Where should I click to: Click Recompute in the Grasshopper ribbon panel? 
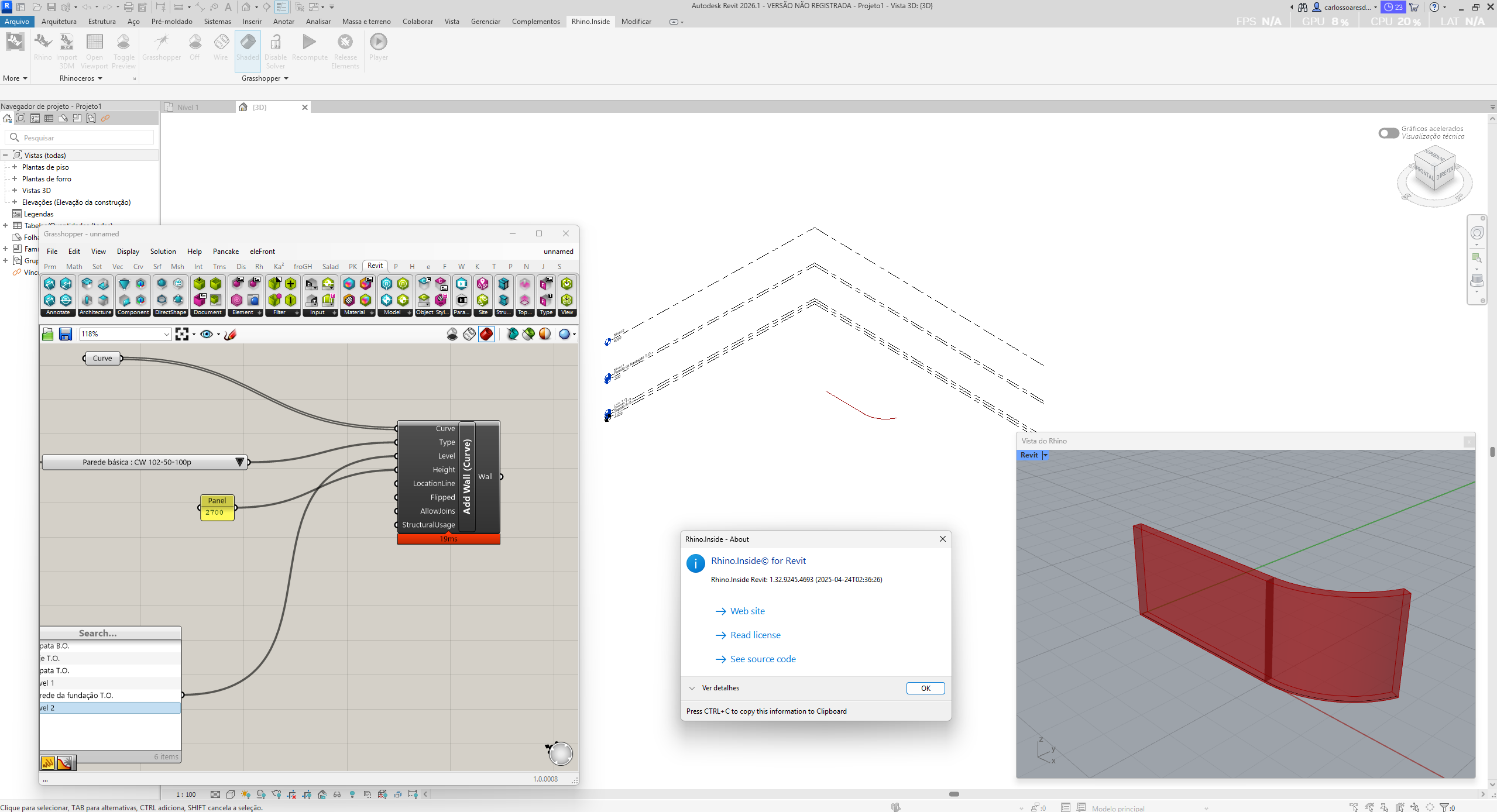(x=309, y=47)
